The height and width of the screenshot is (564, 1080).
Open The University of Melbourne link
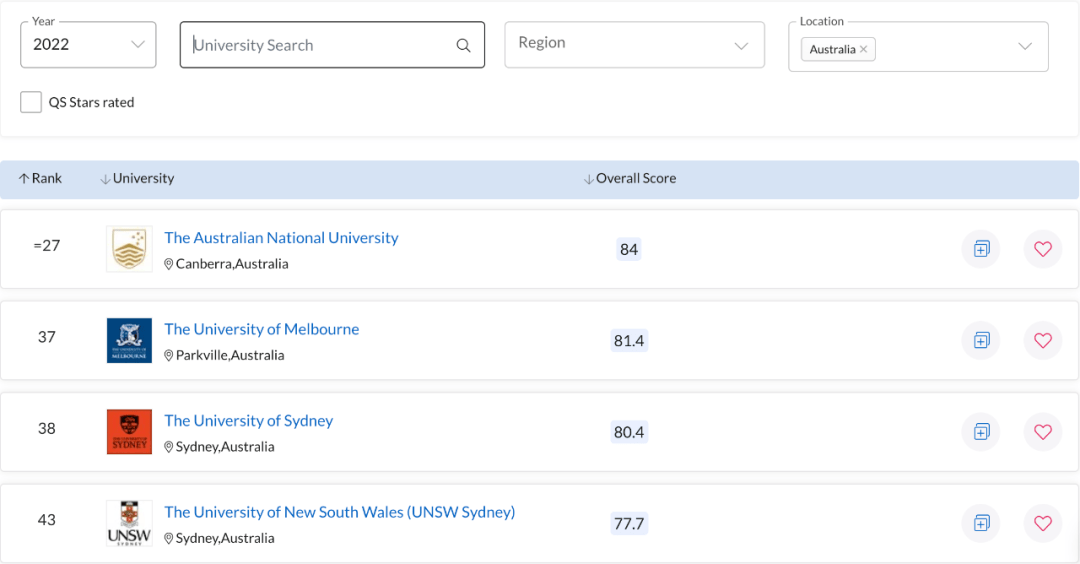pos(262,329)
